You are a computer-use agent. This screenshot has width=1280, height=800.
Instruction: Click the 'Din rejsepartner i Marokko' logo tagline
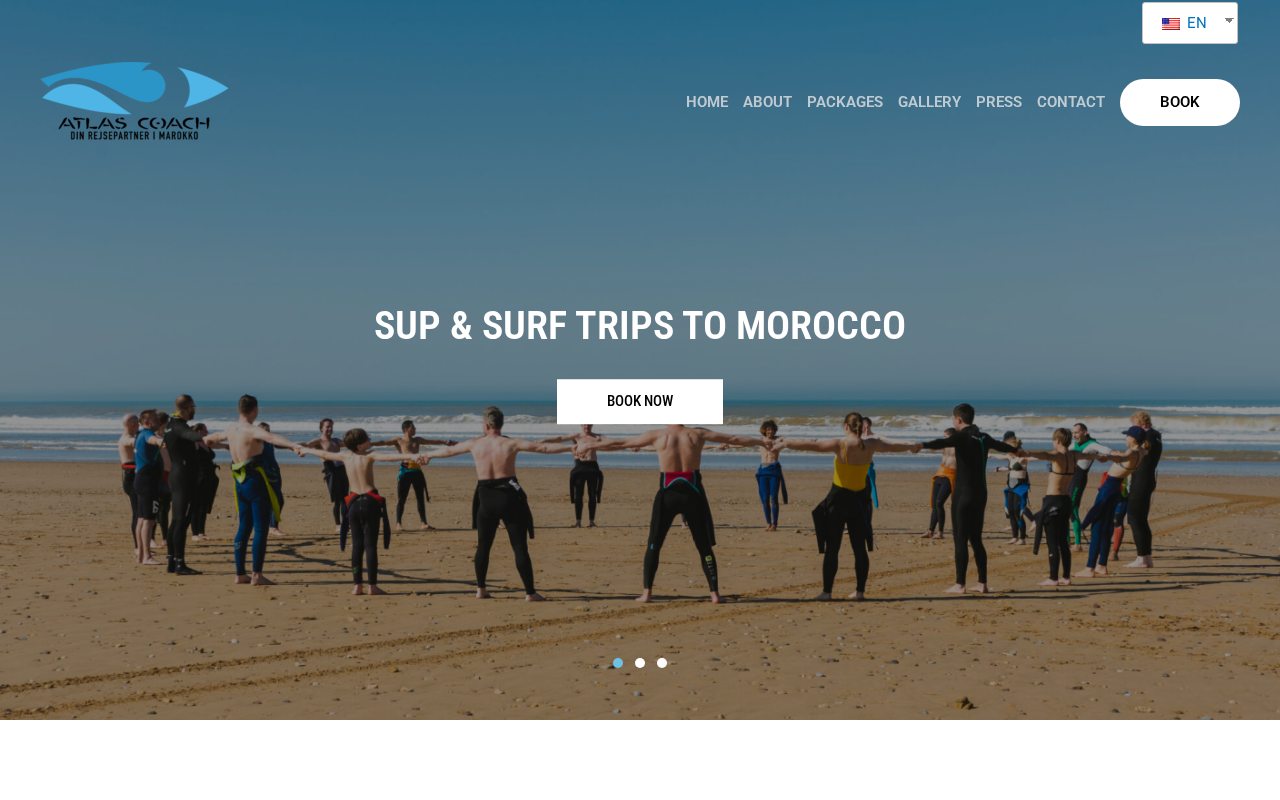(134, 135)
